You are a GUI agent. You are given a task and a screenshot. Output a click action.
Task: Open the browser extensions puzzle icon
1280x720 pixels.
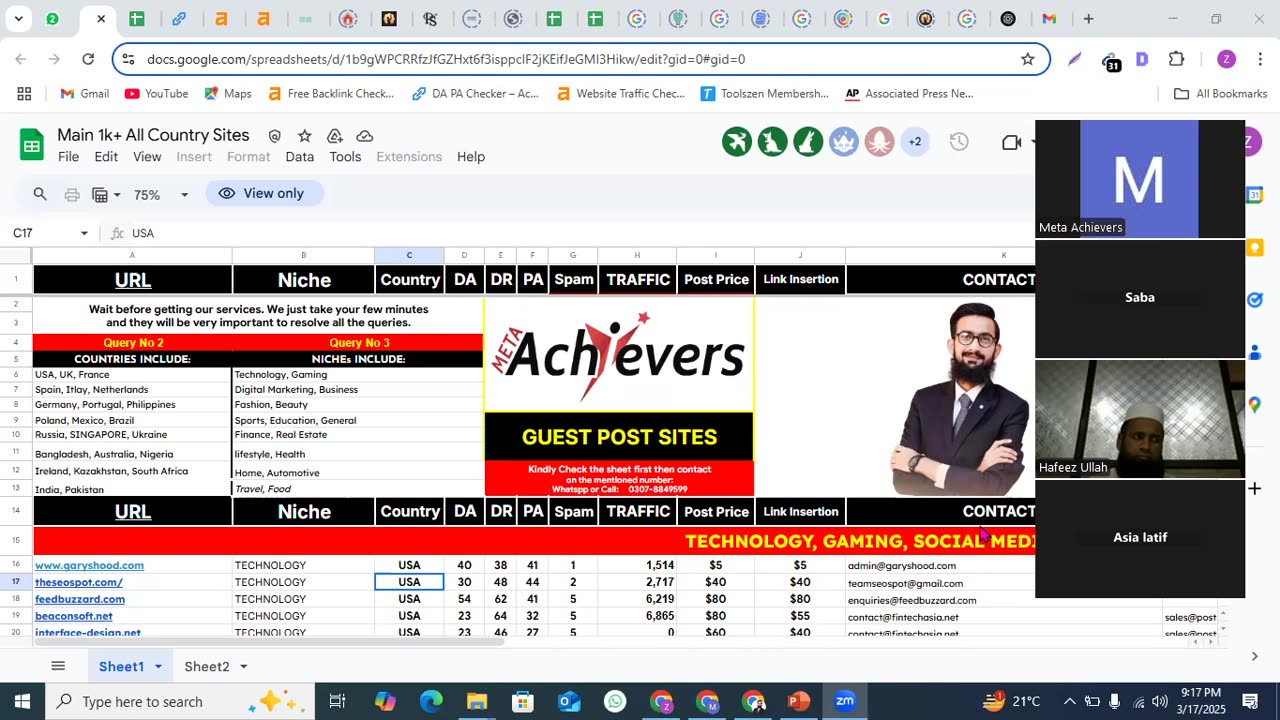[1176, 59]
